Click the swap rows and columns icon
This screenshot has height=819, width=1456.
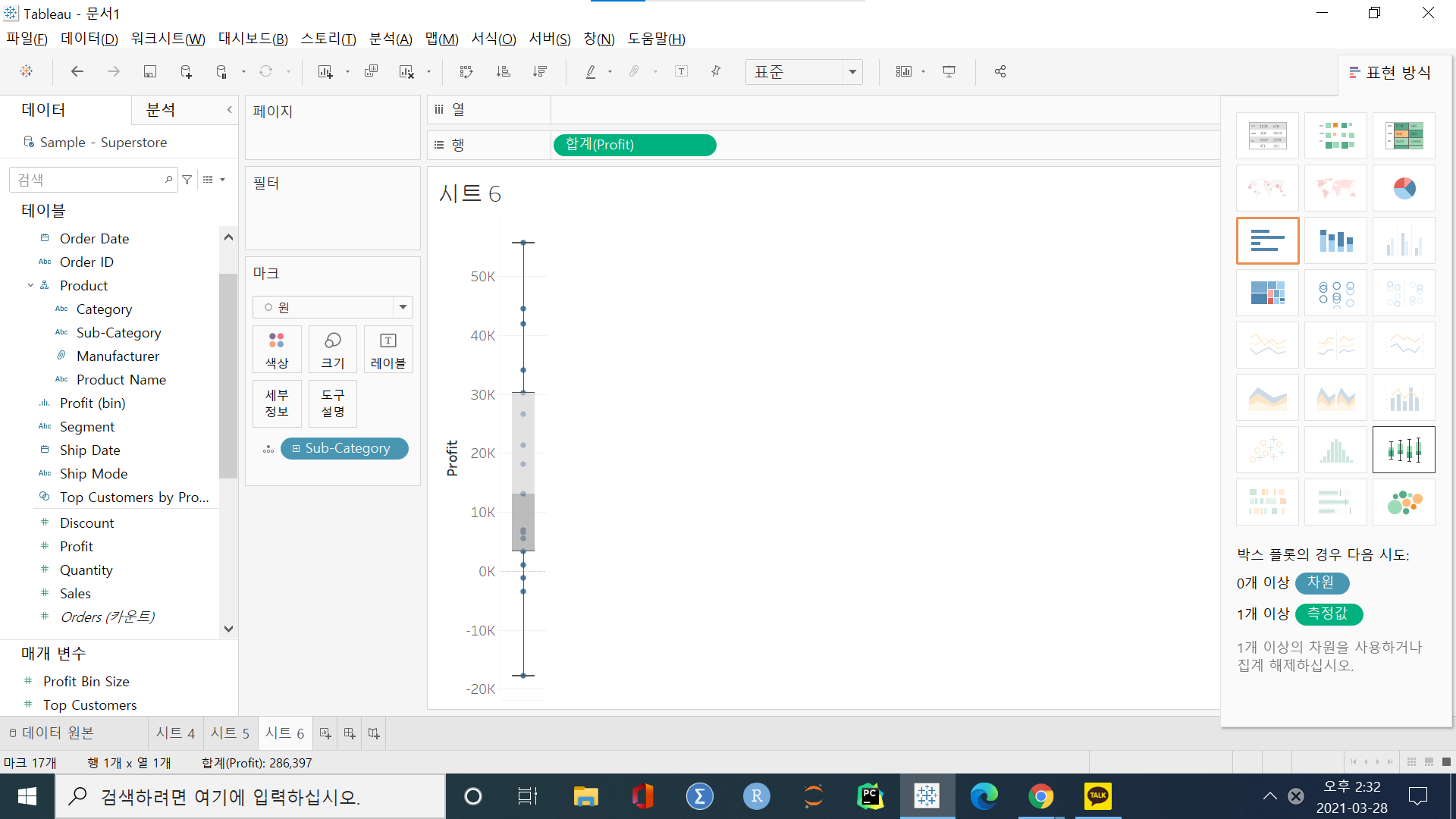coord(466,71)
